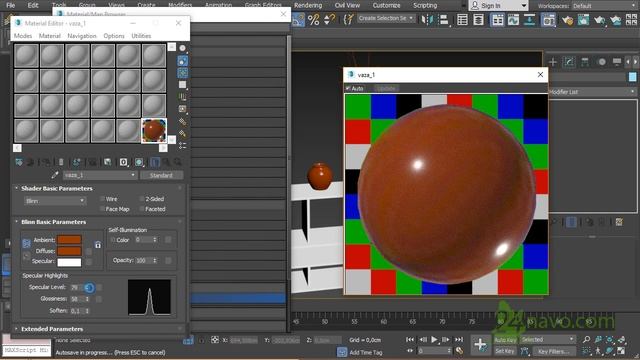Click the Diffuse color swatch
Screen dimensions: 640x360
(x=69, y=251)
